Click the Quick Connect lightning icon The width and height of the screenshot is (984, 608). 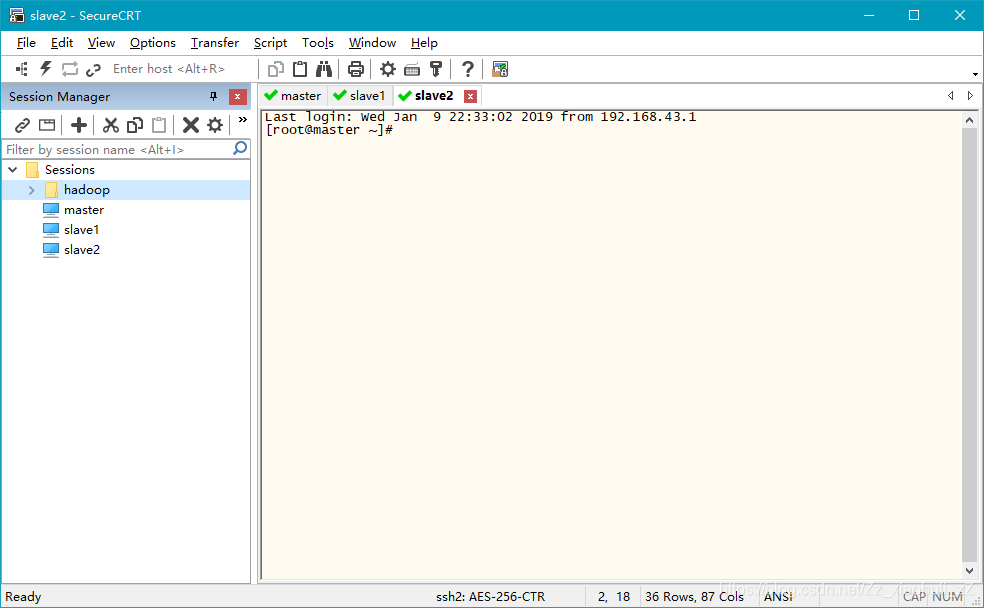click(46, 69)
